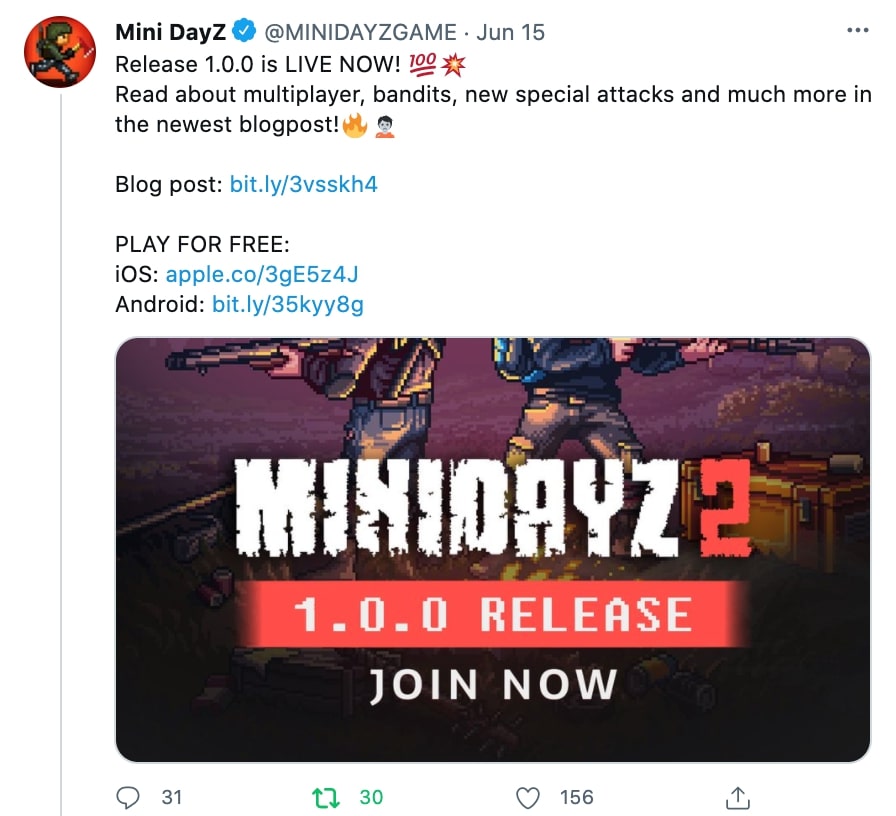Click the like count 156
The height and width of the screenshot is (816, 896).
click(577, 797)
